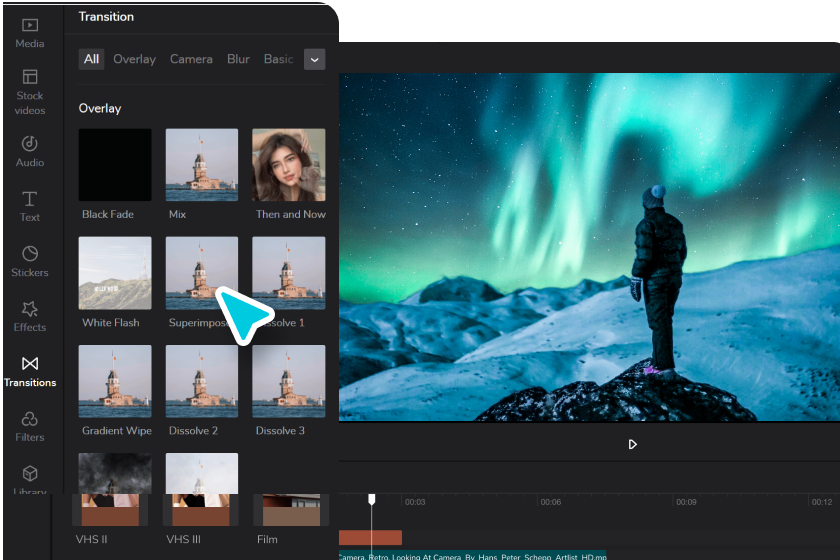Select the VHS II effect thumbnail
Screen dimensions: 840x560
point(110,510)
